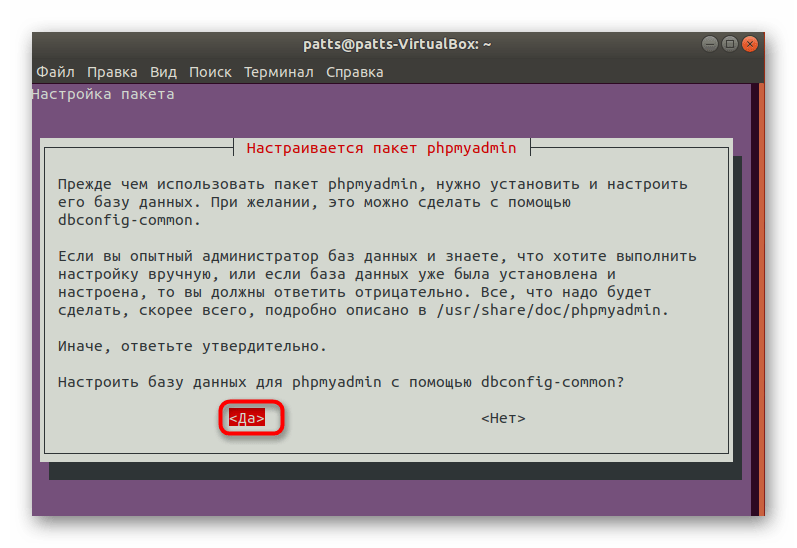
Task: Click the window title patts@patts-VirtualBox
Action: coord(397,44)
